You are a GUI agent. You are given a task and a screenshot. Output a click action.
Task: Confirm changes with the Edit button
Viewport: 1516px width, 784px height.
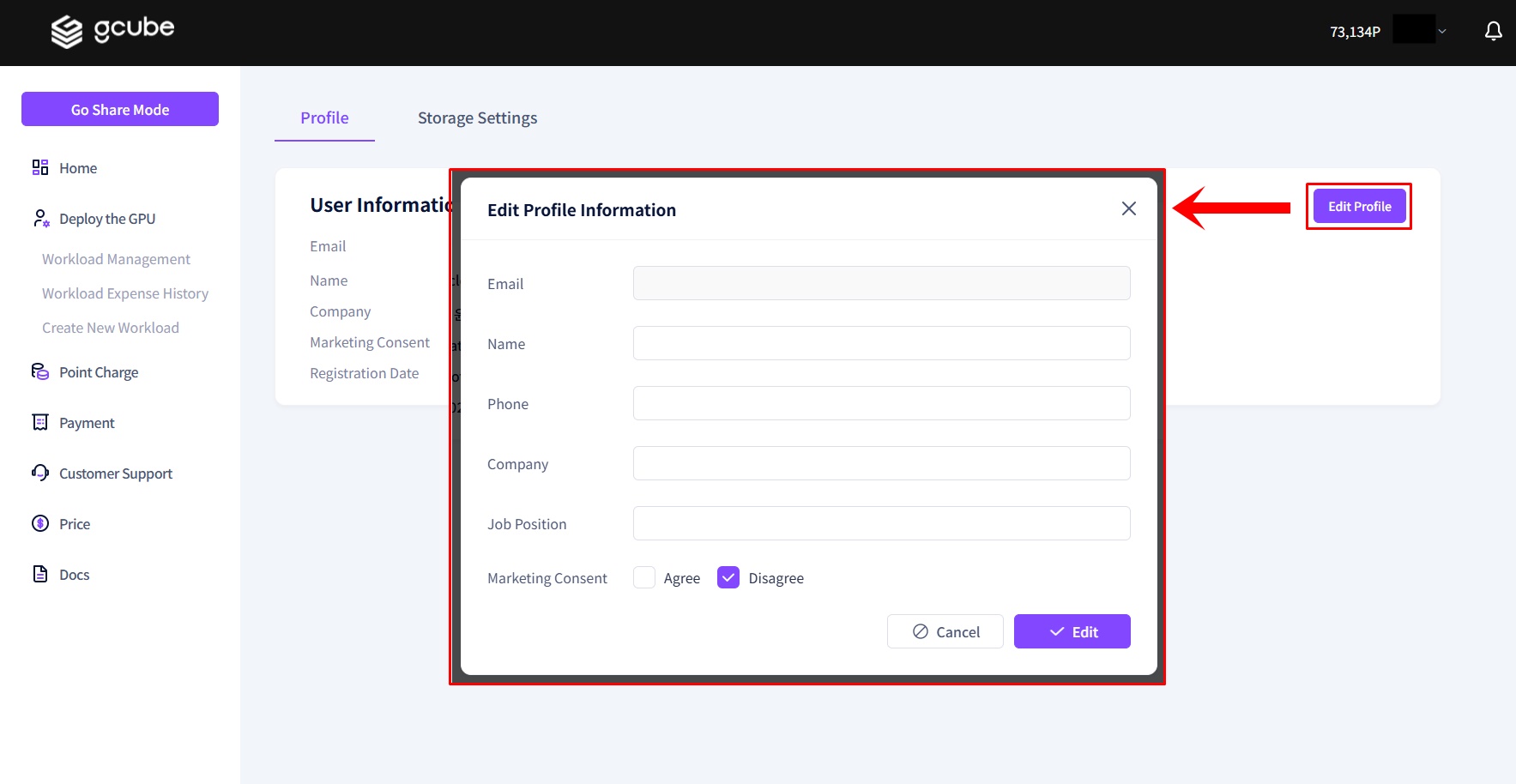click(x=1072, y=631)
